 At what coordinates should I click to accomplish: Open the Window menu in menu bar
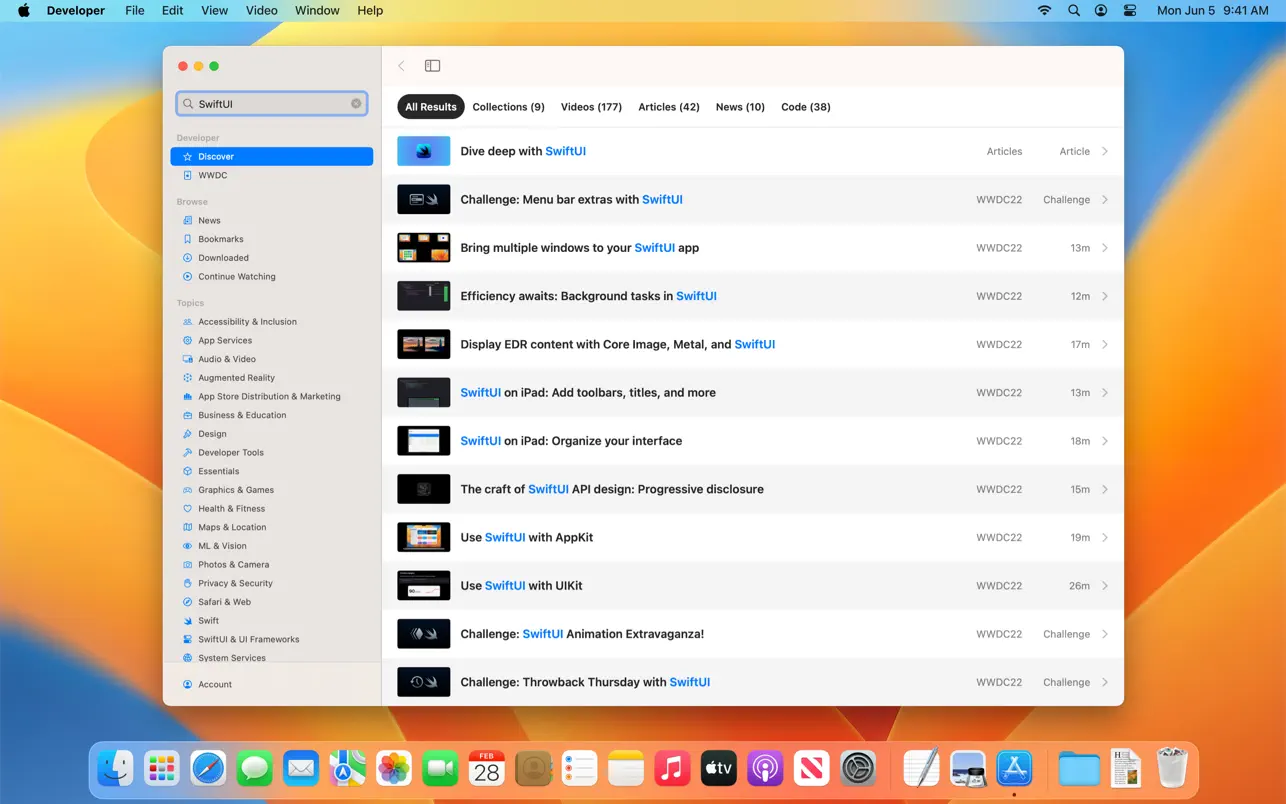[x=317, y=10]
